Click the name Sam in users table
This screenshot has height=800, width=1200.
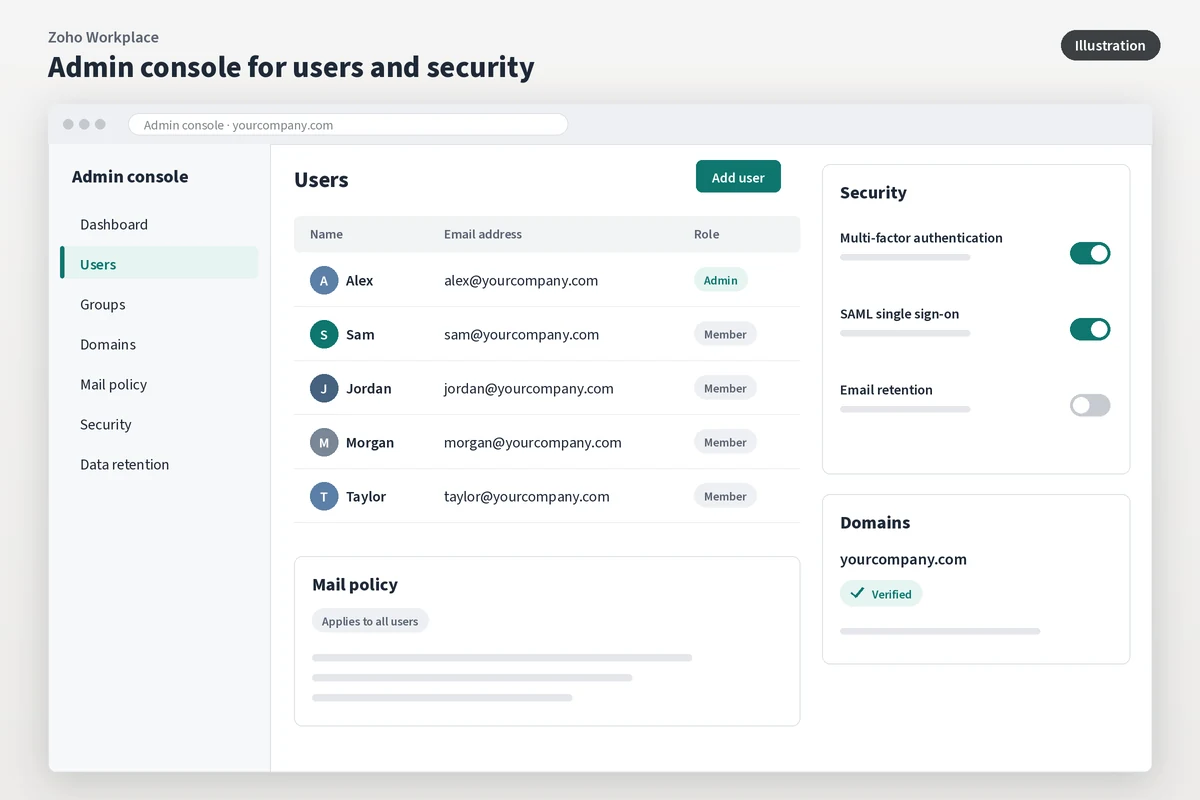coord(360,334)
